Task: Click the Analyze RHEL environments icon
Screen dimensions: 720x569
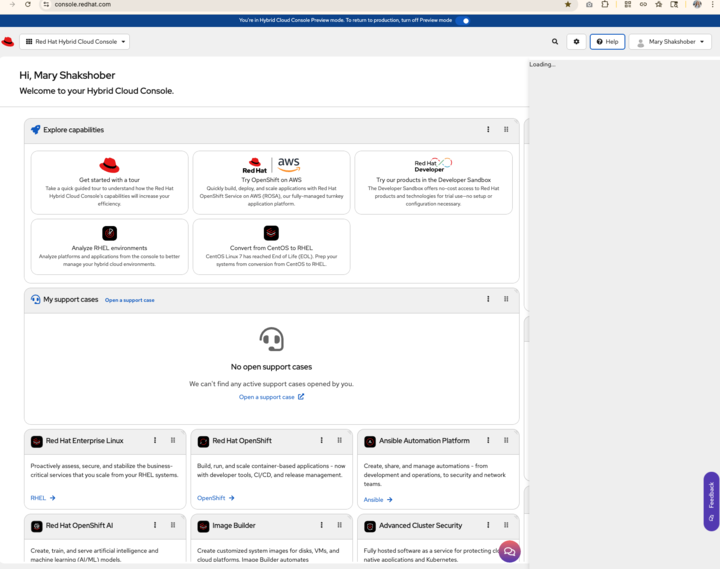Action: click(109, 233)
